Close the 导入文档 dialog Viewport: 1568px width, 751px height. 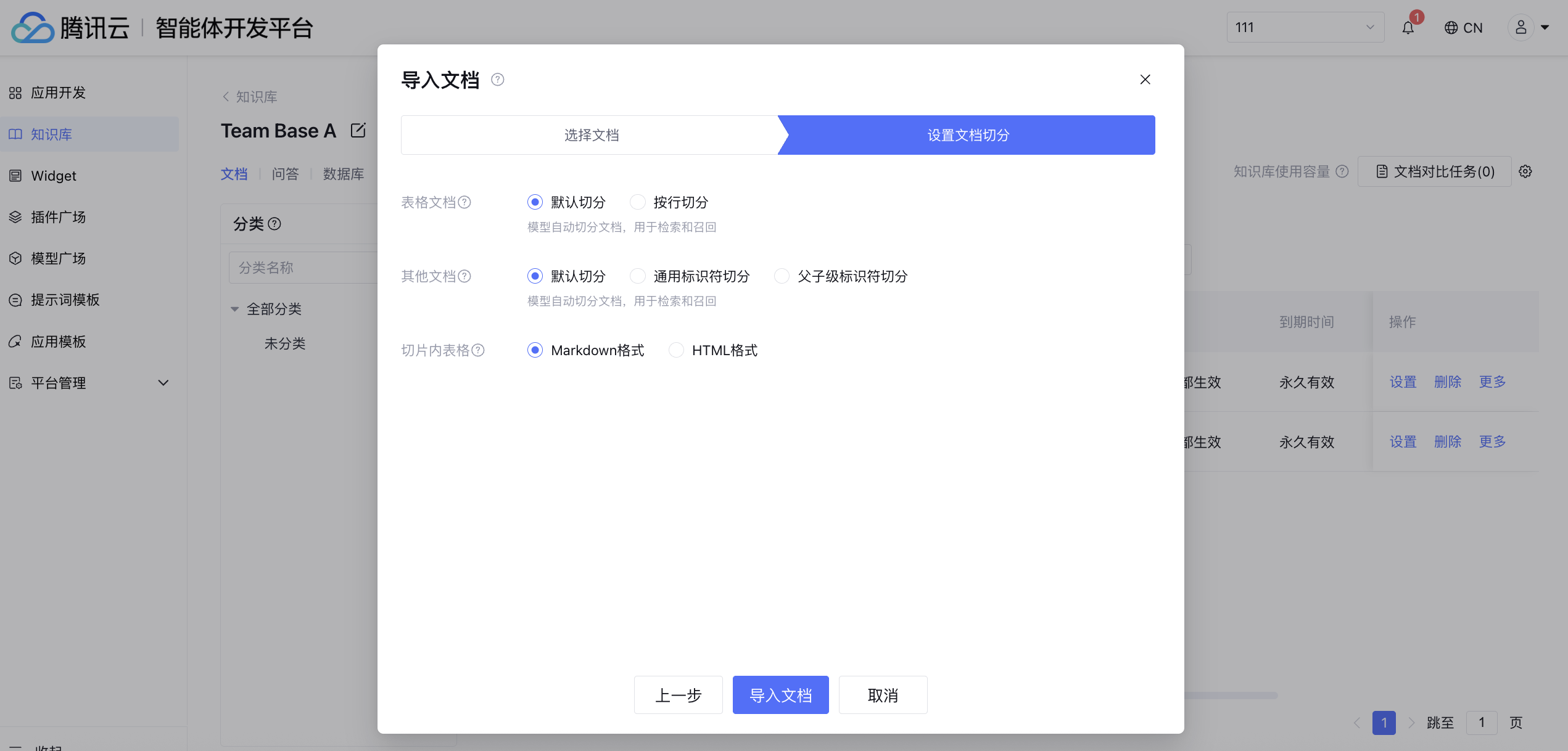(1145, 80)
